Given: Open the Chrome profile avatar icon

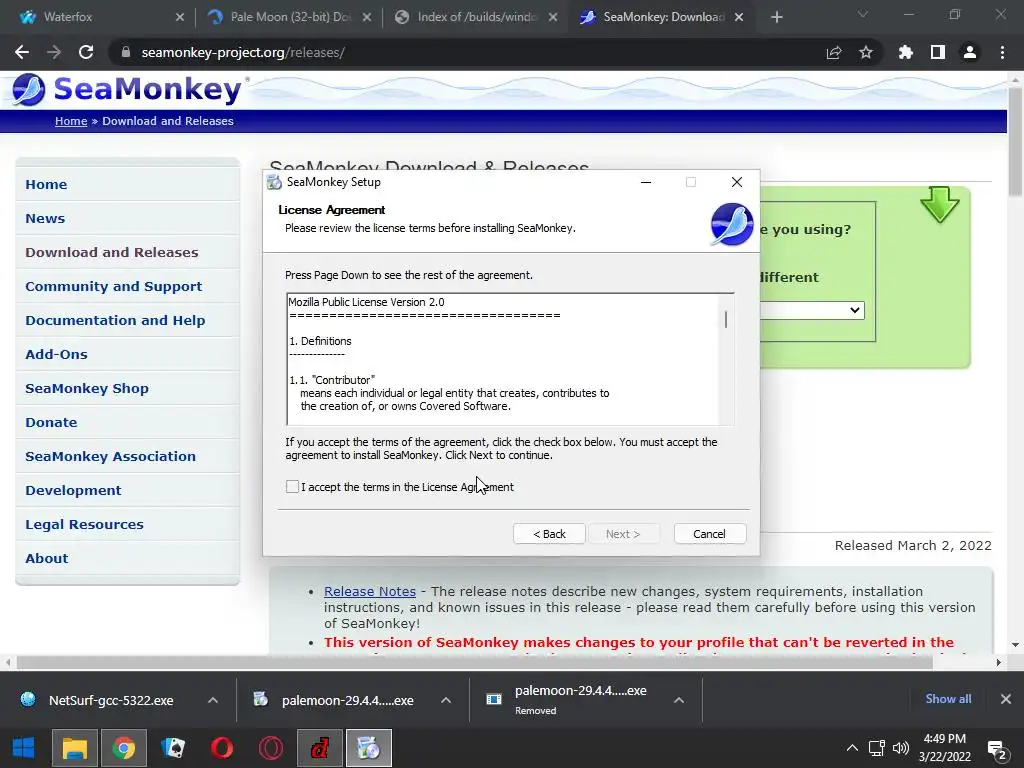Looking at the screenshot, I should click(970, 52).
